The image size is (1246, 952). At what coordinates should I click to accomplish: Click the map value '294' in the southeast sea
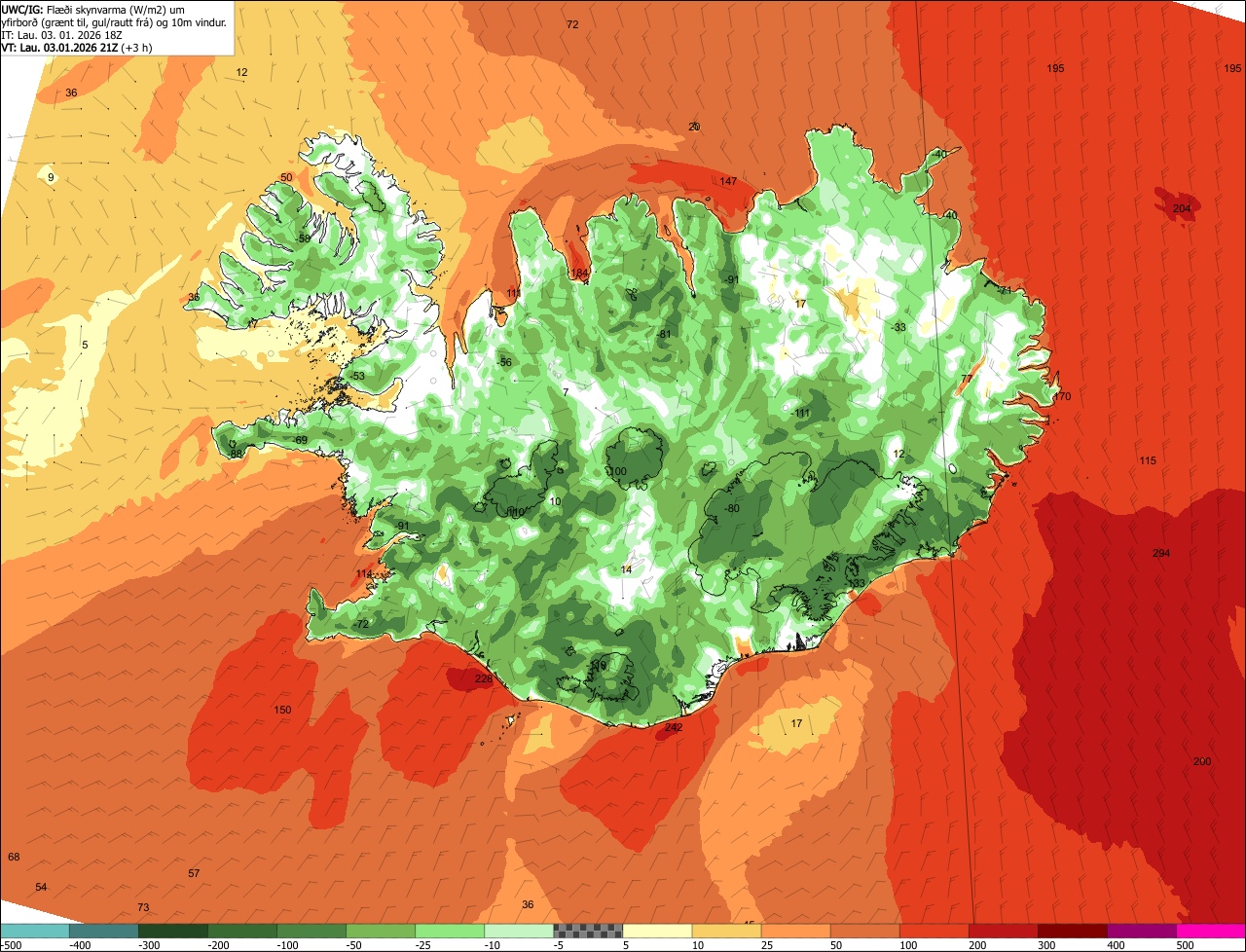click(x=1161, y=554)
